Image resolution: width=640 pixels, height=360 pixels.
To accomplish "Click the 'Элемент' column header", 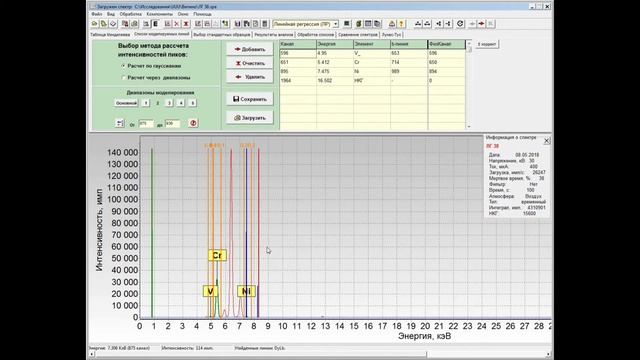I will pyautogui.click(x=372, y=44).
